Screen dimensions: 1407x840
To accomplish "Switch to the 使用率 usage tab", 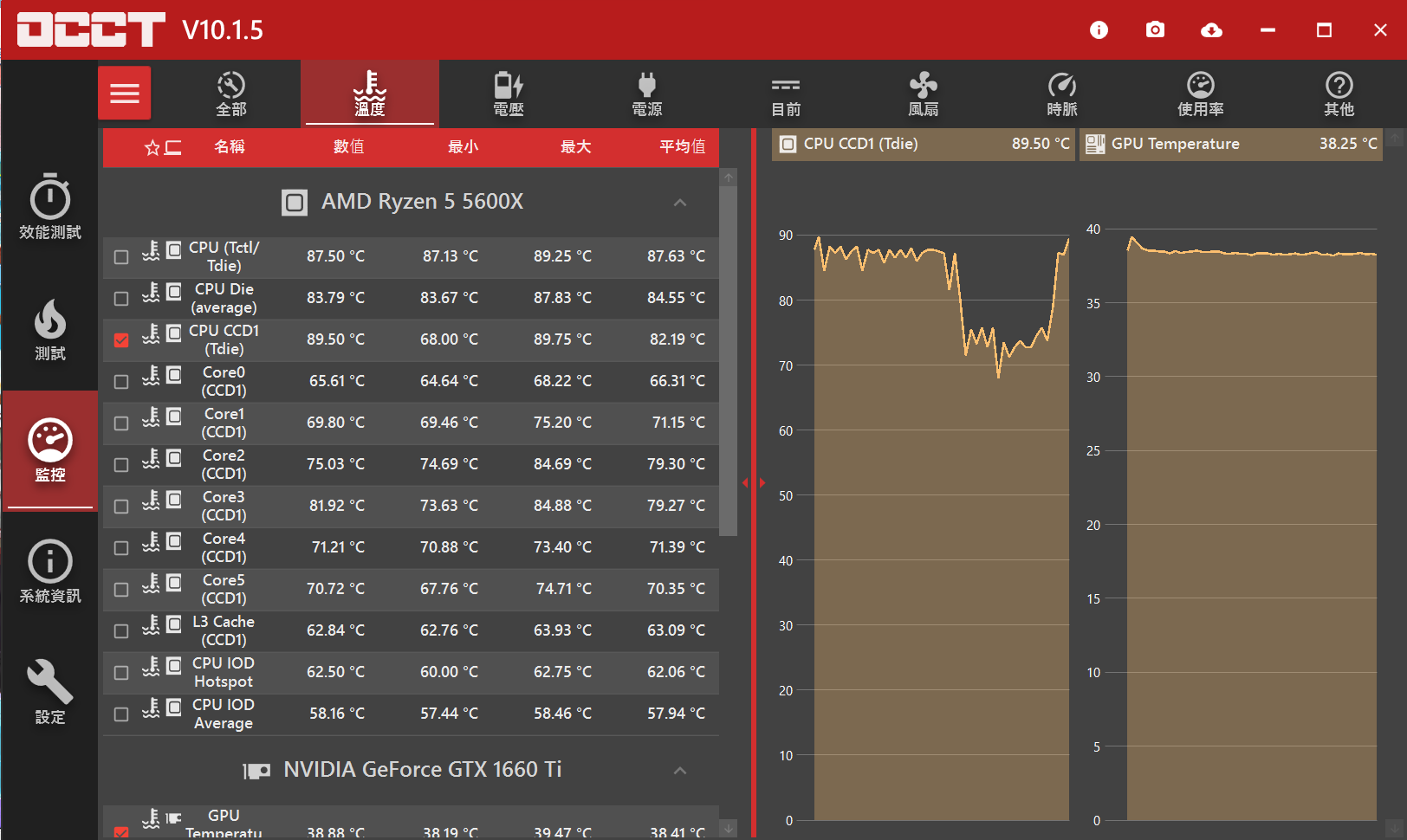I will [x=1201, y=94].
